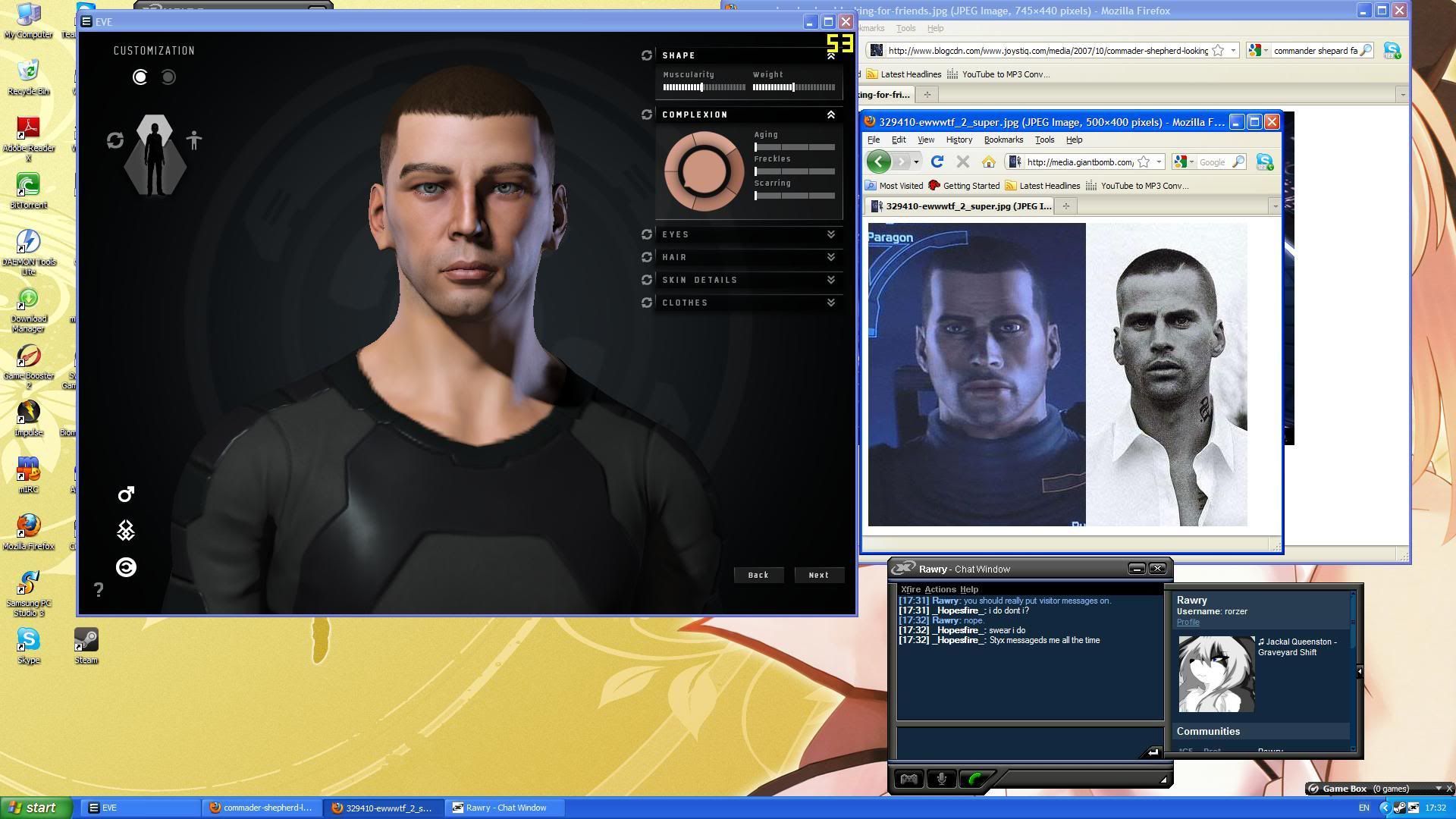The image size is (1456, 819).
Task: Select the second view radio button under CUSTOMIZATION
Action: [168, 77]
